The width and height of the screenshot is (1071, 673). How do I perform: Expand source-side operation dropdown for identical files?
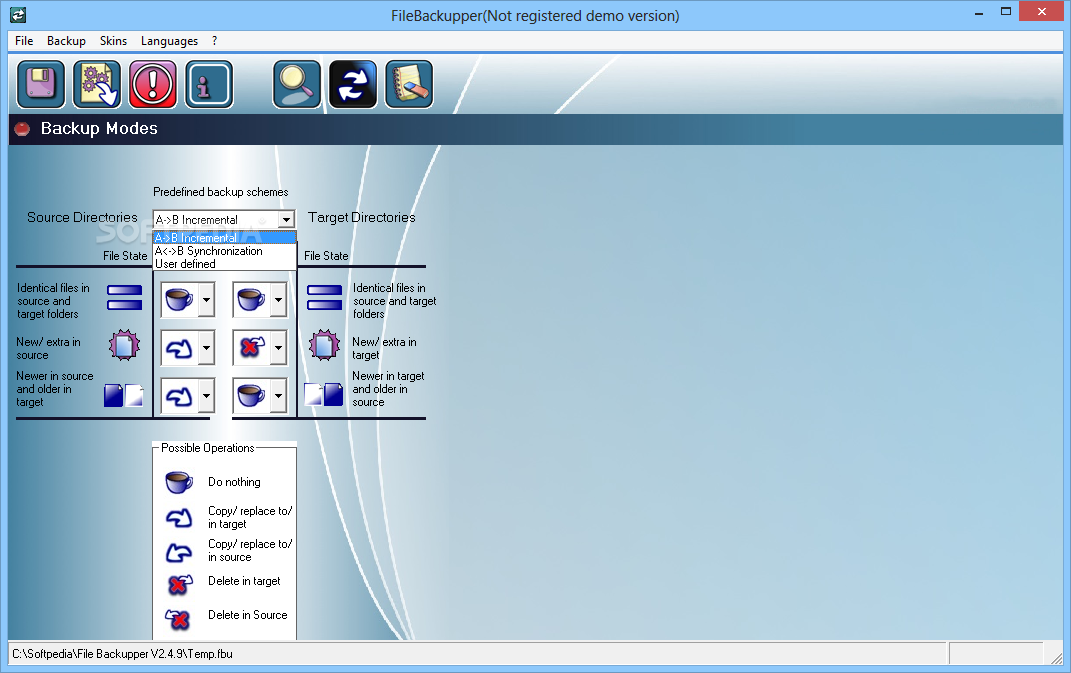[x=206, y=300]
